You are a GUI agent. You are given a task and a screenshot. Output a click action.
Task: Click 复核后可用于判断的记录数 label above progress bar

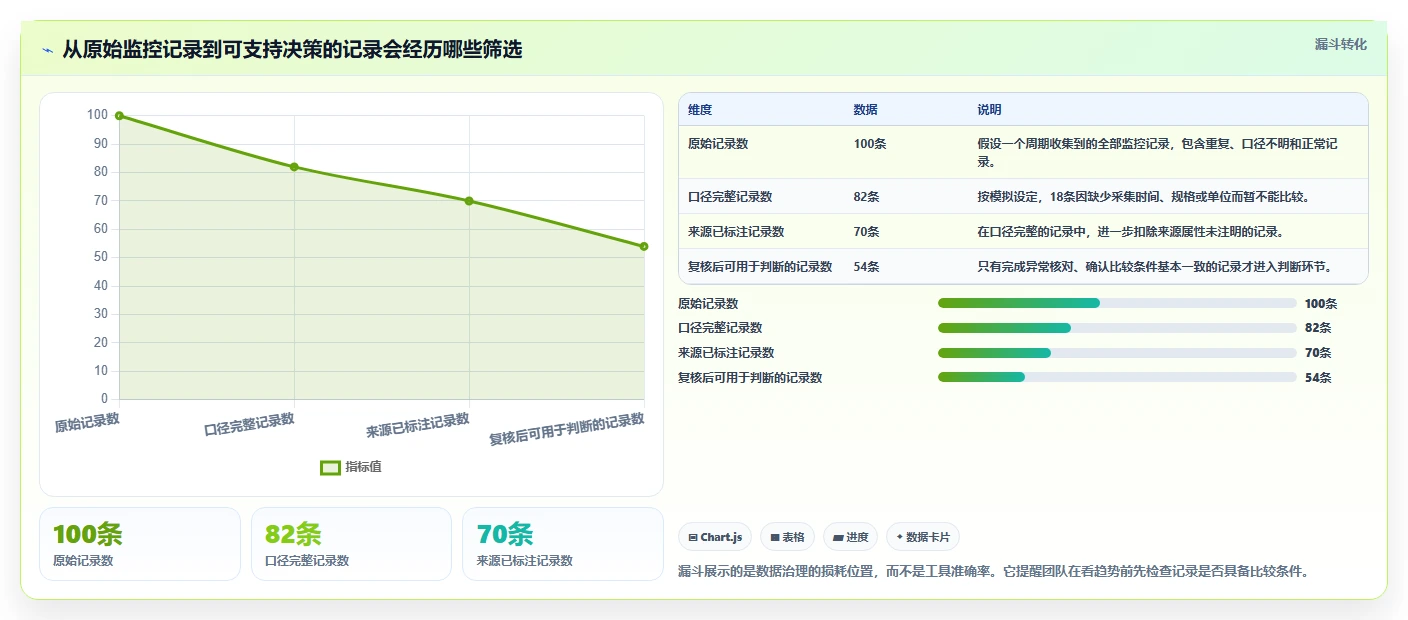tap(750, 378)
